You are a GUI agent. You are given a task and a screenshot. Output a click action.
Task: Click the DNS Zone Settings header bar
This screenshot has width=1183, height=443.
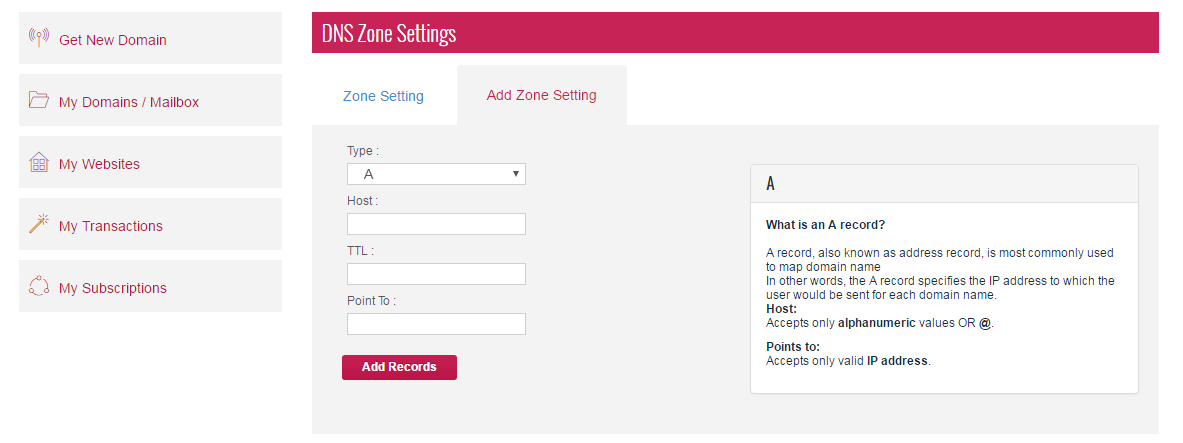(x=735, y=33)
